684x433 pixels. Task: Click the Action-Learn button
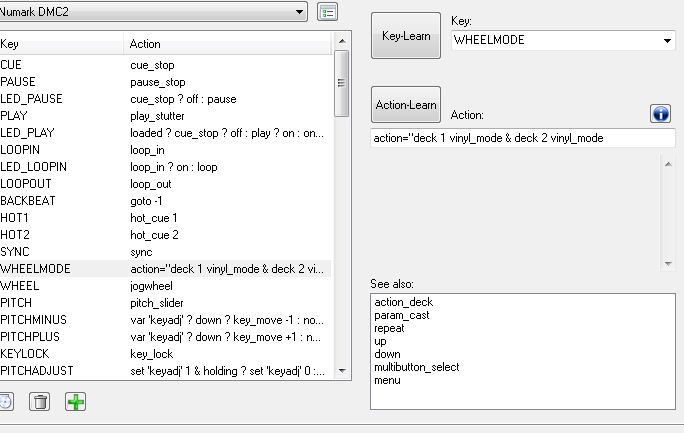click(406, 105)
